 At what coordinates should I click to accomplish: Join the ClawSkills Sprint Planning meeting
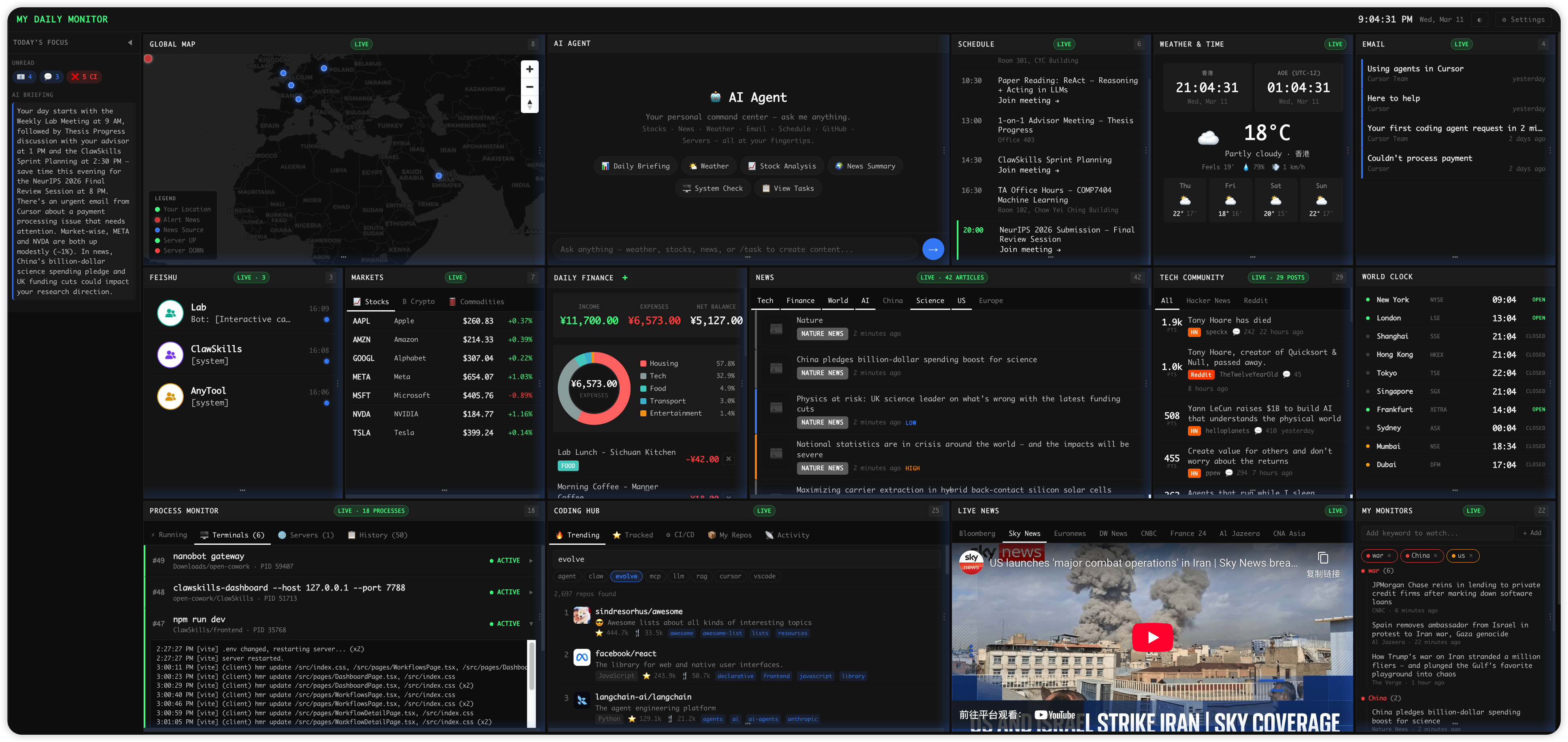(x=1029, y=170)
